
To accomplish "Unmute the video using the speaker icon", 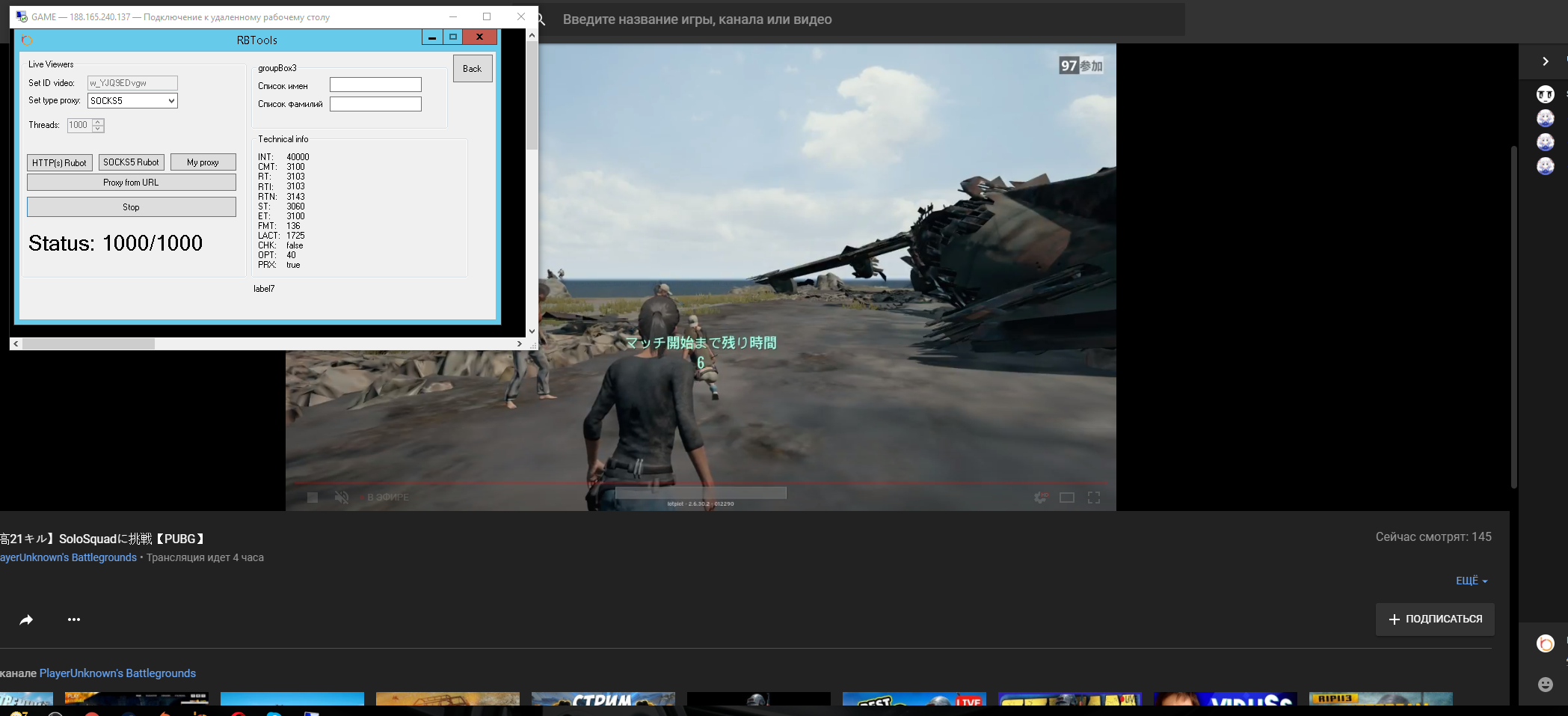I will tap(342, 498).
